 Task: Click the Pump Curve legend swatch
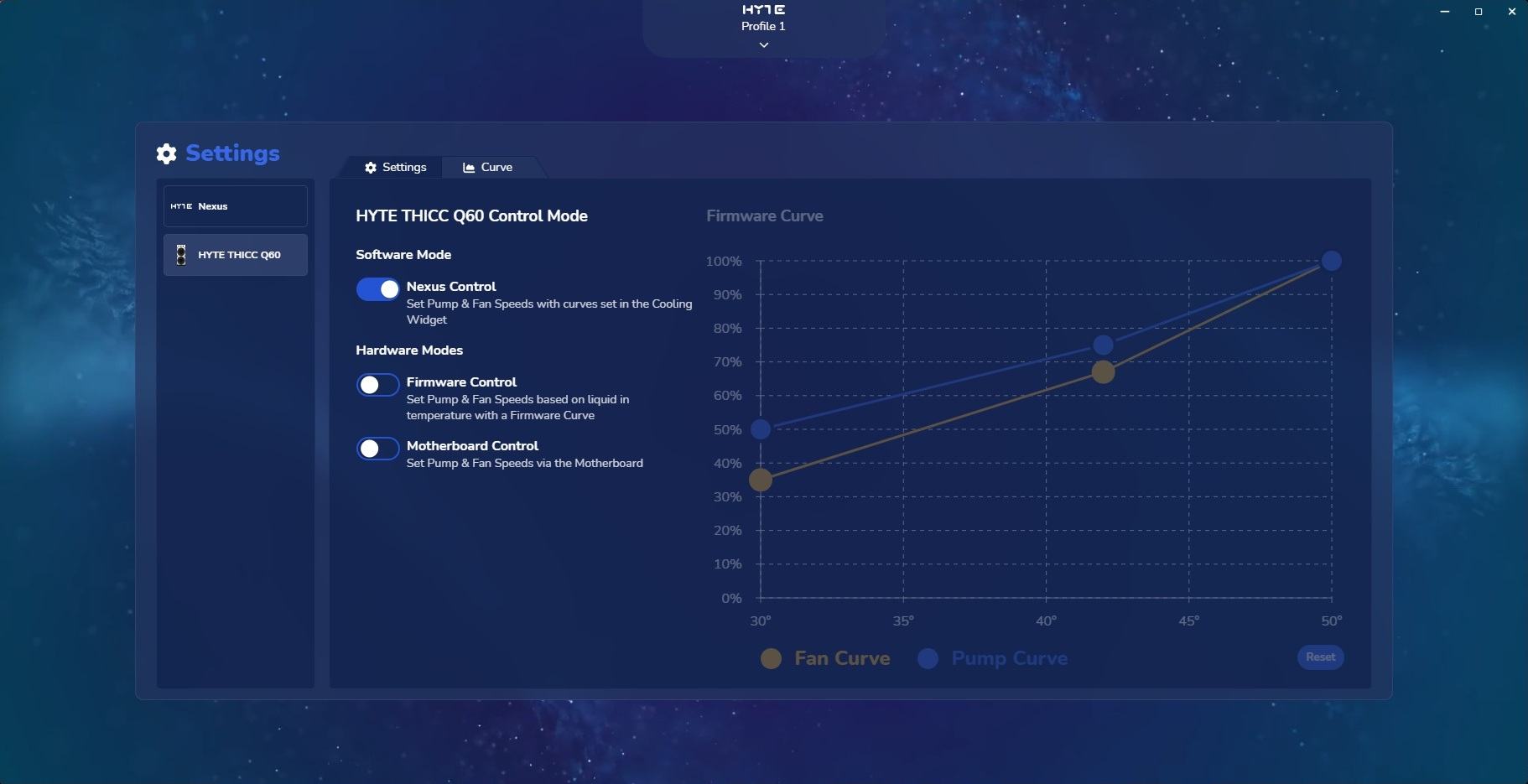pos(928,659)
